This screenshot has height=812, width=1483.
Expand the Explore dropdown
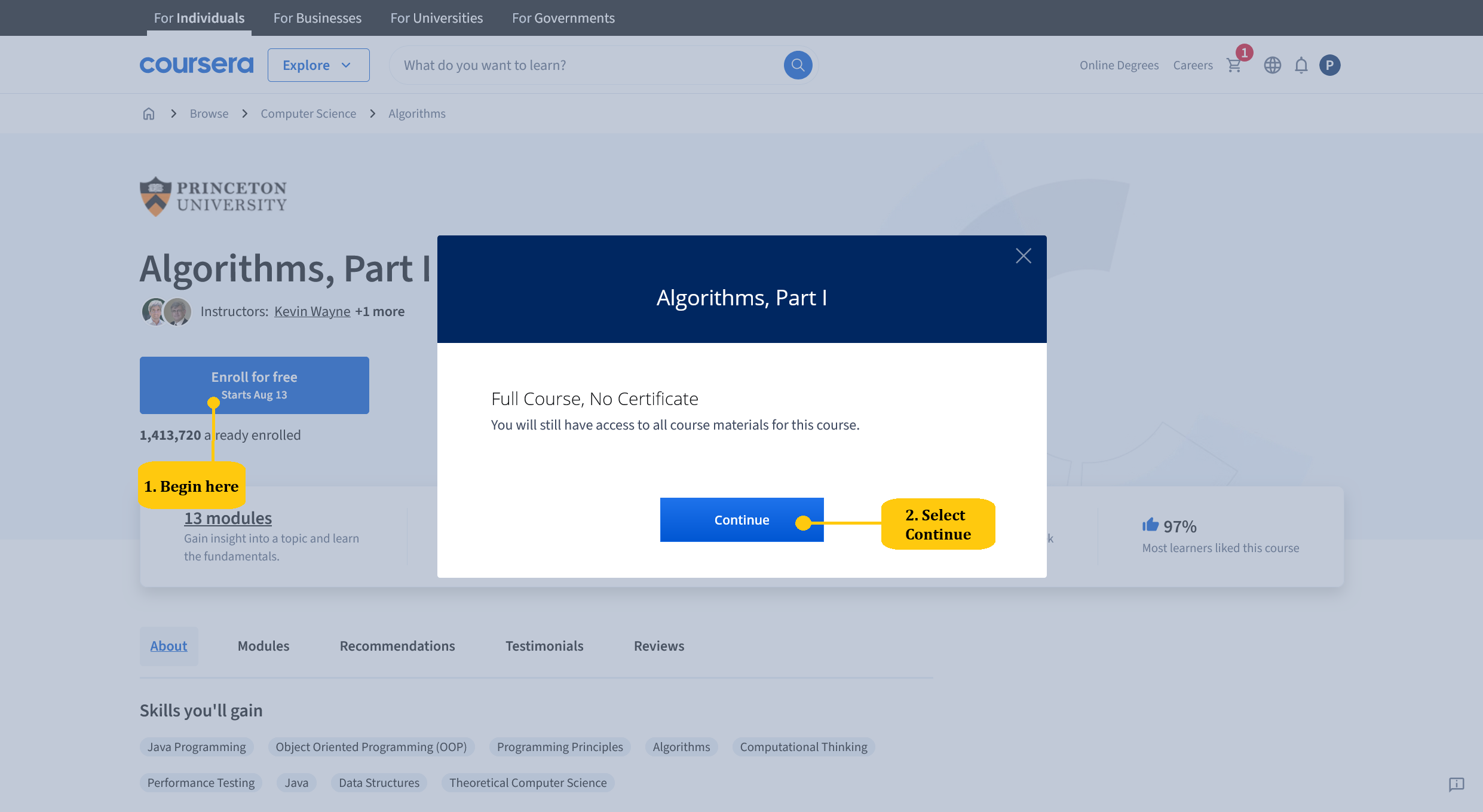pos(318,65)
